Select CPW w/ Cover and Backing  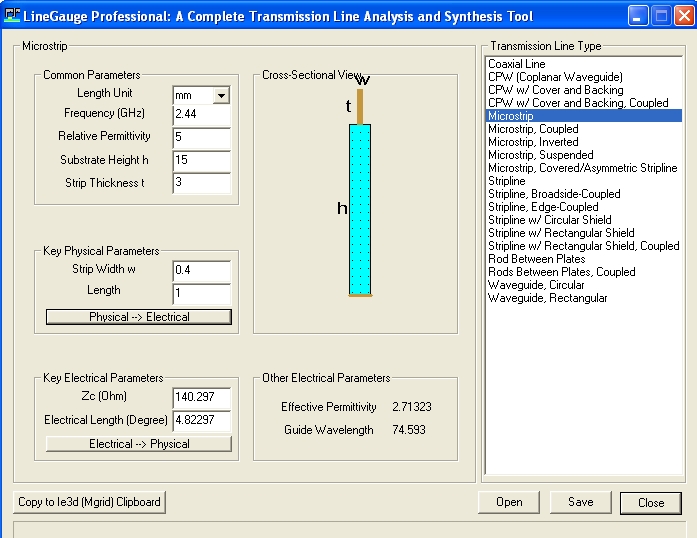584,90
